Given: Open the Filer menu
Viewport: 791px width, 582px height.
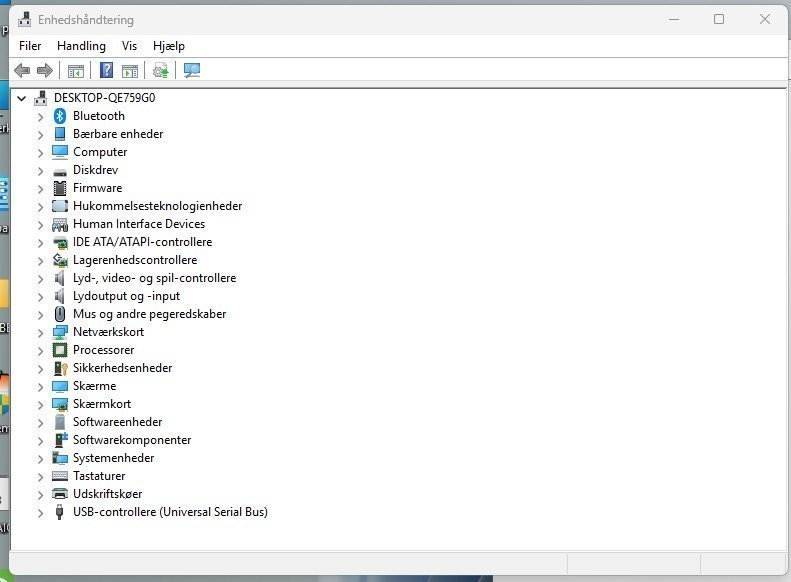Looking at the screenshot, I should (30, 46).
